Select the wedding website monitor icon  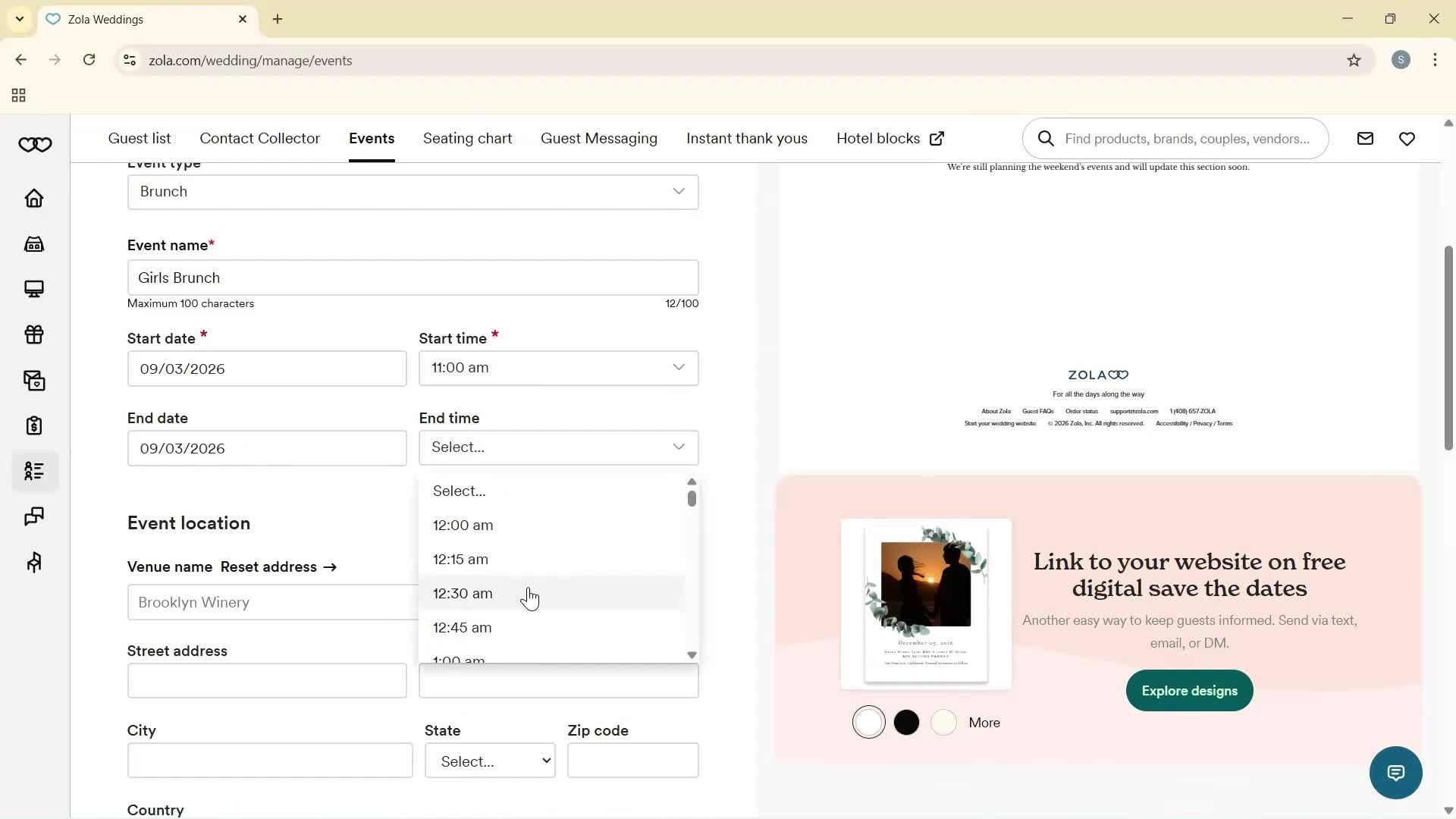34,289
